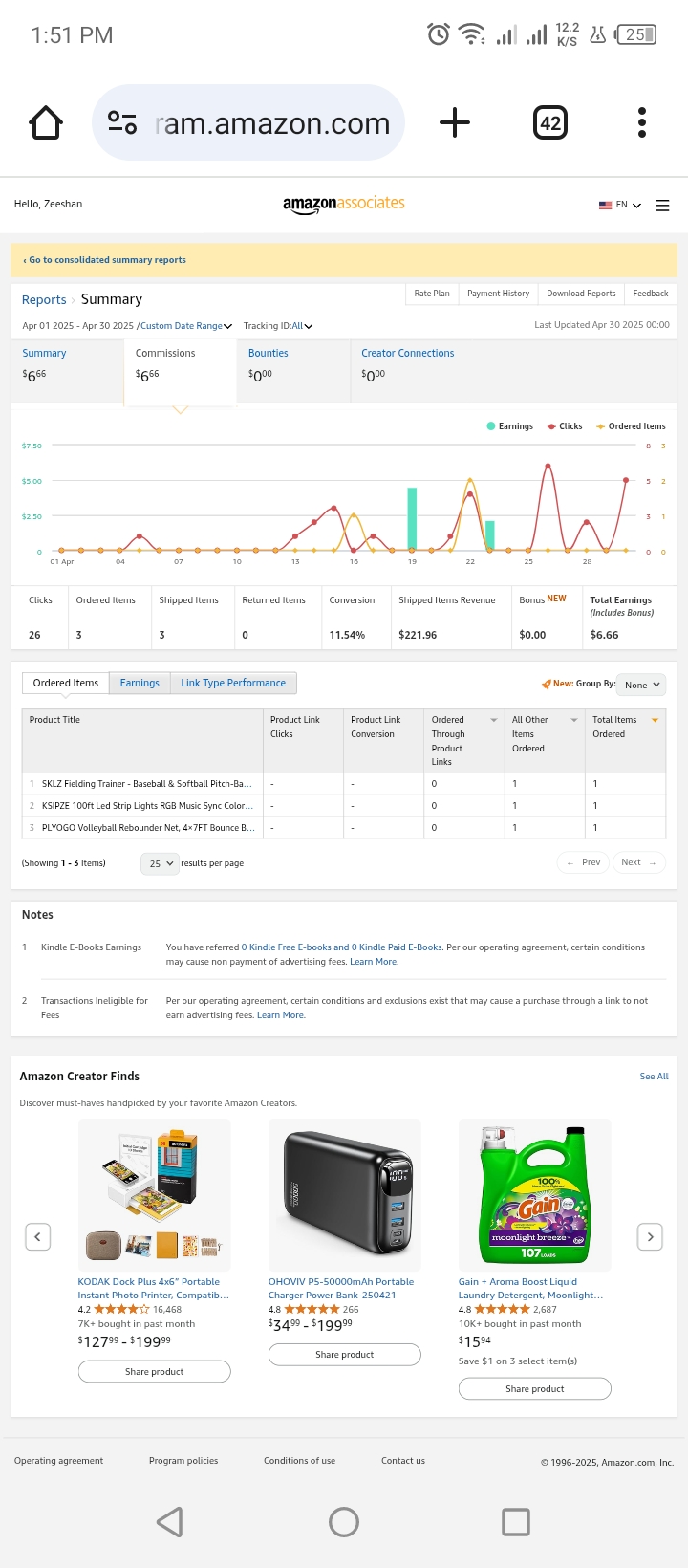This screenshot has width=688, height=1568.
Task: Click the PLYOGO Volleyball Rebounder Net row
Action: 344,828
